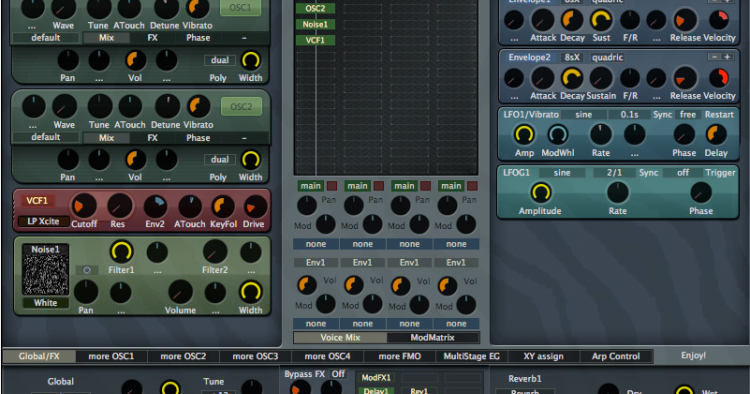Toggle the red mute square of second main channel
The width and height of the screenshot is (750, 394).
(x=378, y=186)
